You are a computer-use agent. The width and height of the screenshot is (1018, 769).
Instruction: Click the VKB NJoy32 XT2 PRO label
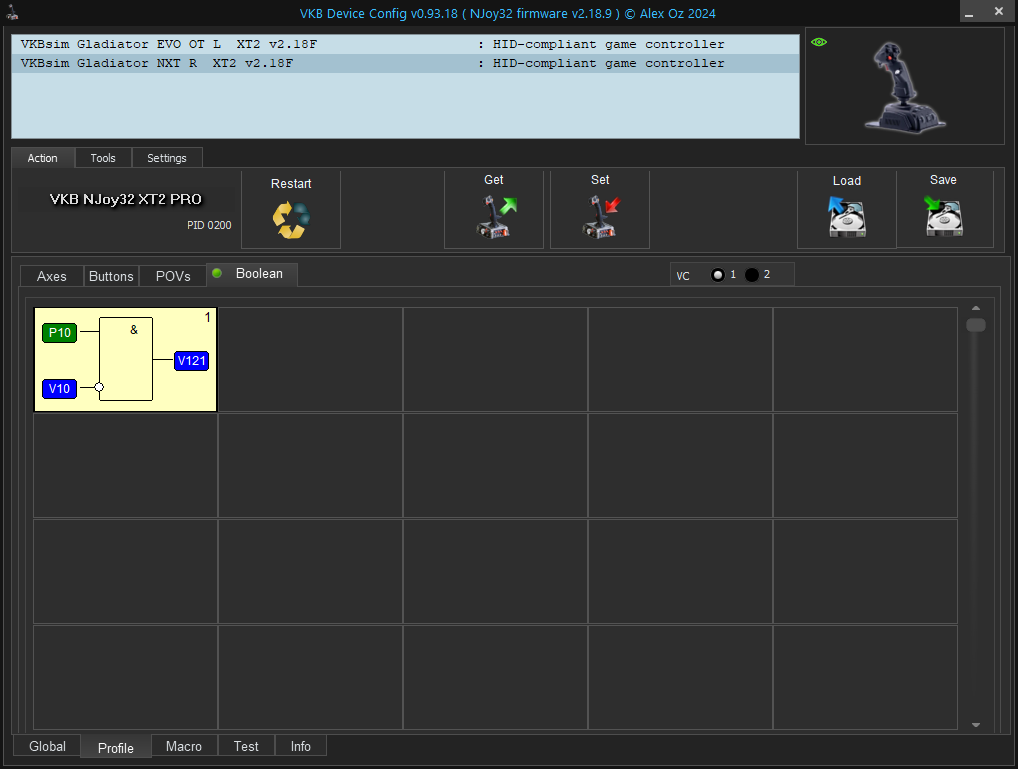[x=126, y=199]
